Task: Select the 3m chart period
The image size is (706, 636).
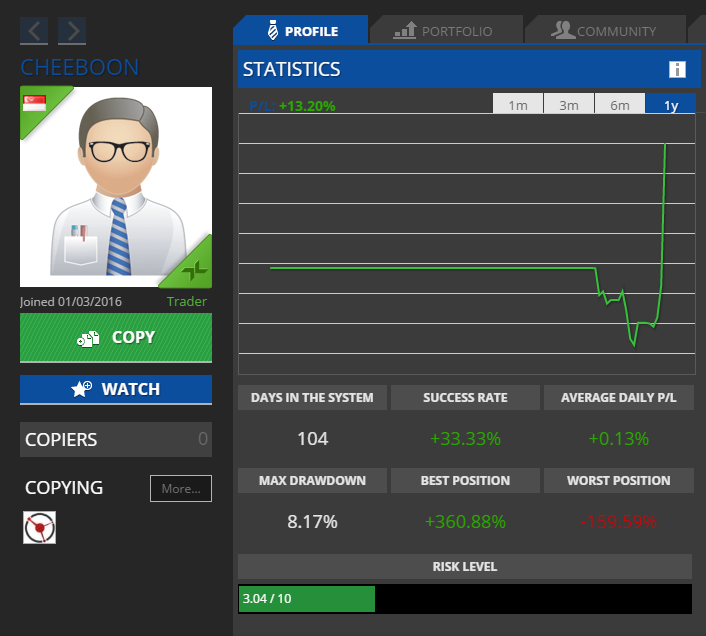Action: pyautogui.click(x=569, y=105)
